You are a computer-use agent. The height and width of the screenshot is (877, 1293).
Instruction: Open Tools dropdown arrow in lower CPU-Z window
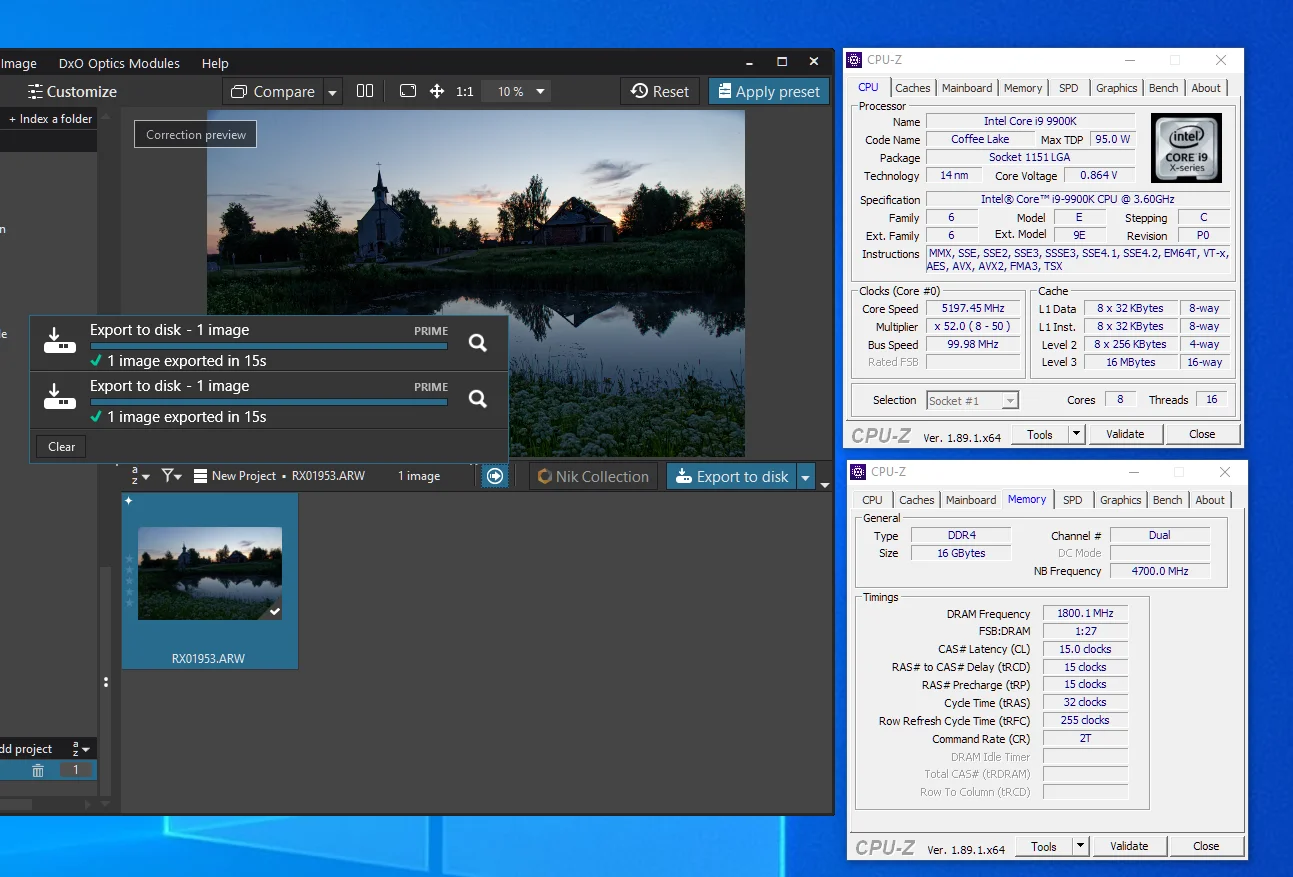pyautogui.click(x=1081, y=846)
